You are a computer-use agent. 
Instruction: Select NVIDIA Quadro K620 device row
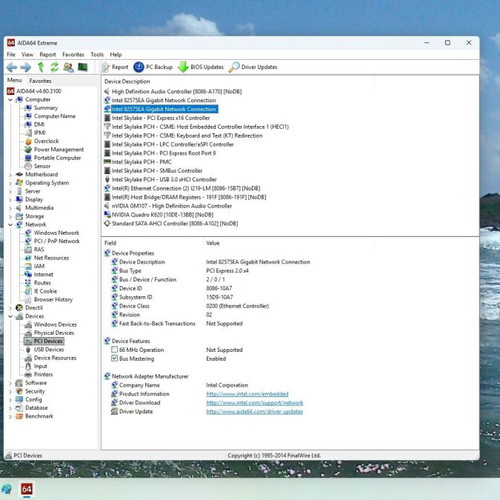pyautogui.click(x=162, y=215)
